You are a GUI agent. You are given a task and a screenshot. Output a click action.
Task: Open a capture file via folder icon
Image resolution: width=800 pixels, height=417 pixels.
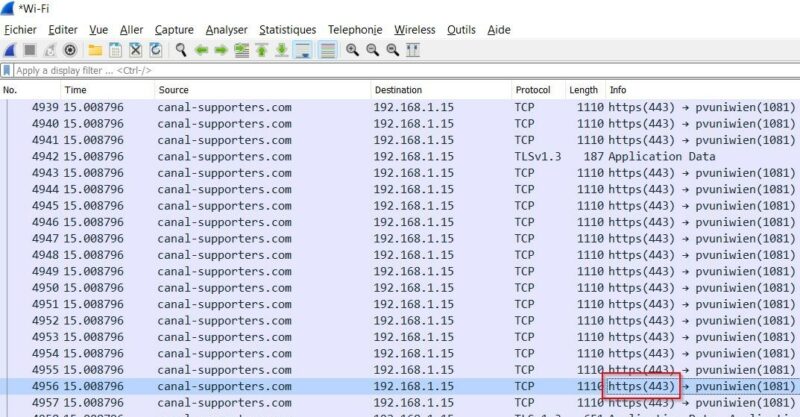pos(95,50)
